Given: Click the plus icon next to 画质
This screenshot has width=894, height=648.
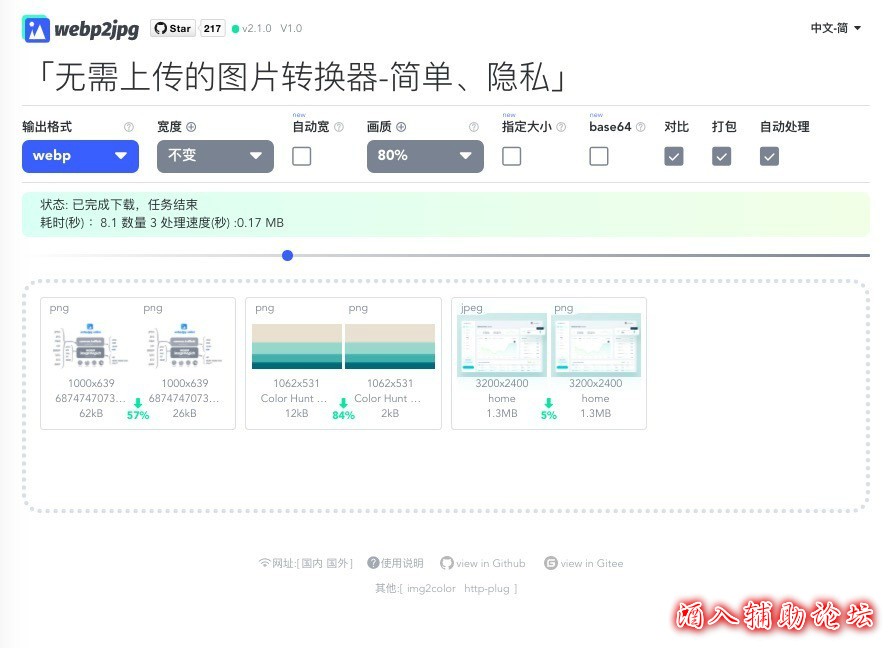Looking at the screenshot, I should tap(401, 127).
